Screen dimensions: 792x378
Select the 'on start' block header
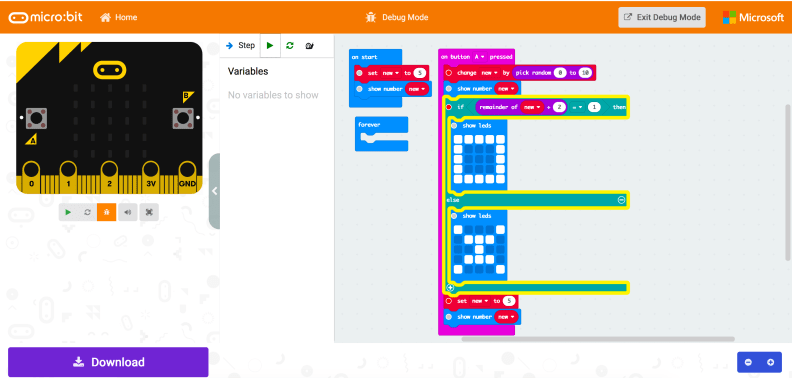click(x=365, y=57)
